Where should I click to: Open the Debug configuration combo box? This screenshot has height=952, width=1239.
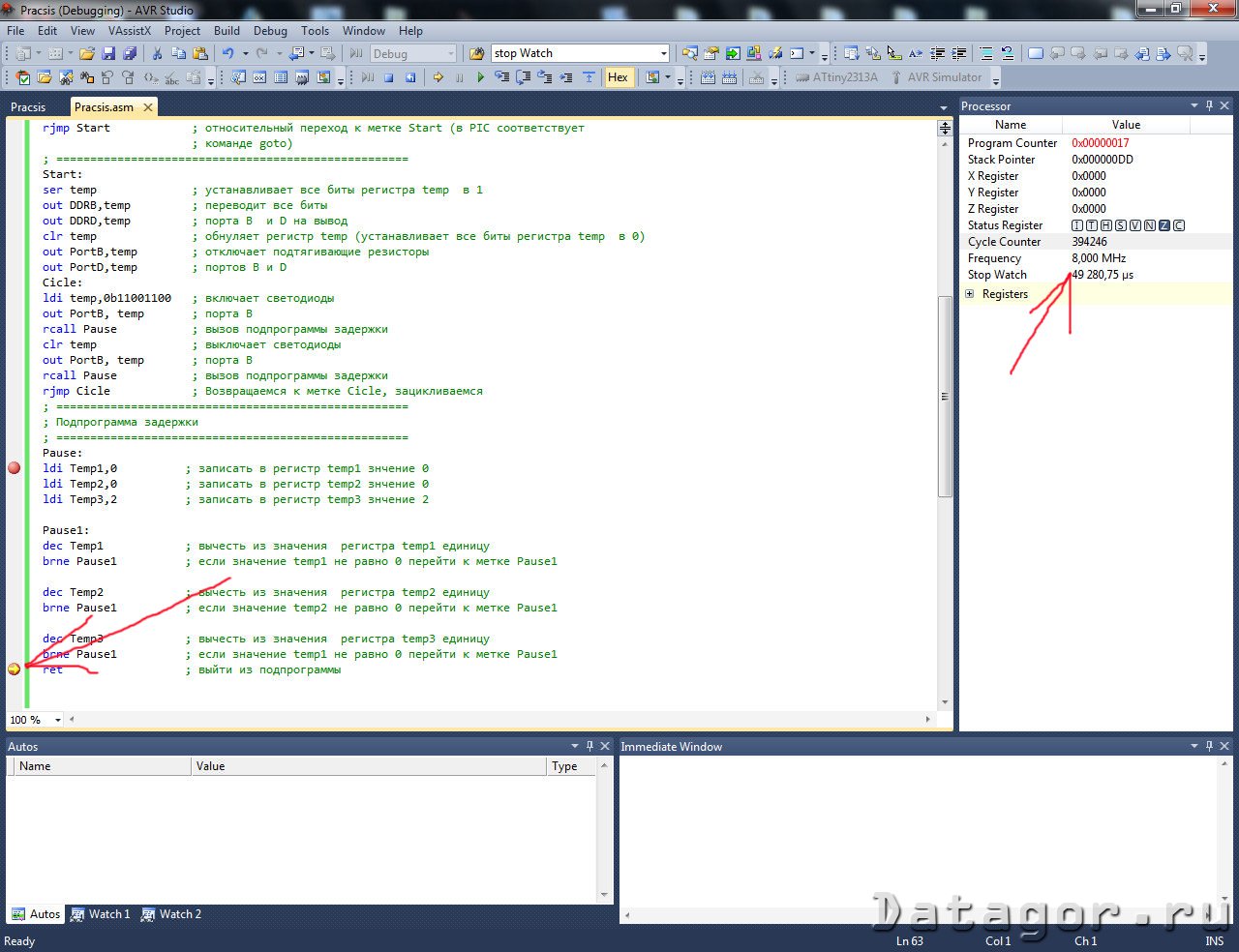(413, 53)
